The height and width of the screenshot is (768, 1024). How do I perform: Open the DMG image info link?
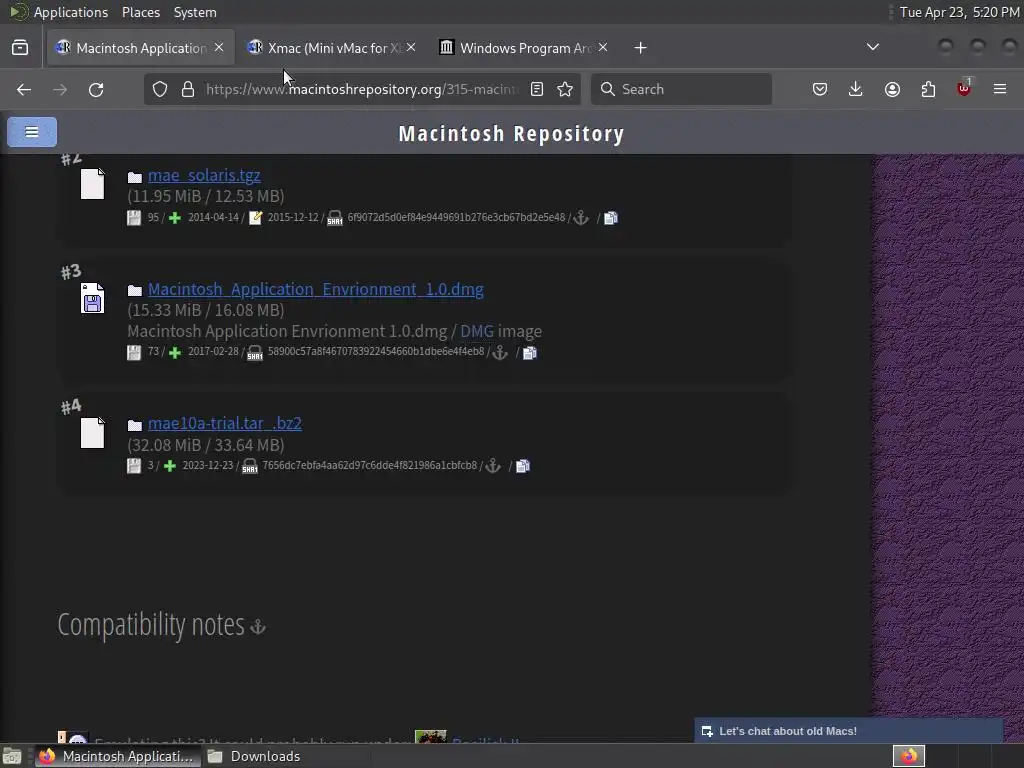click(477, 332)
